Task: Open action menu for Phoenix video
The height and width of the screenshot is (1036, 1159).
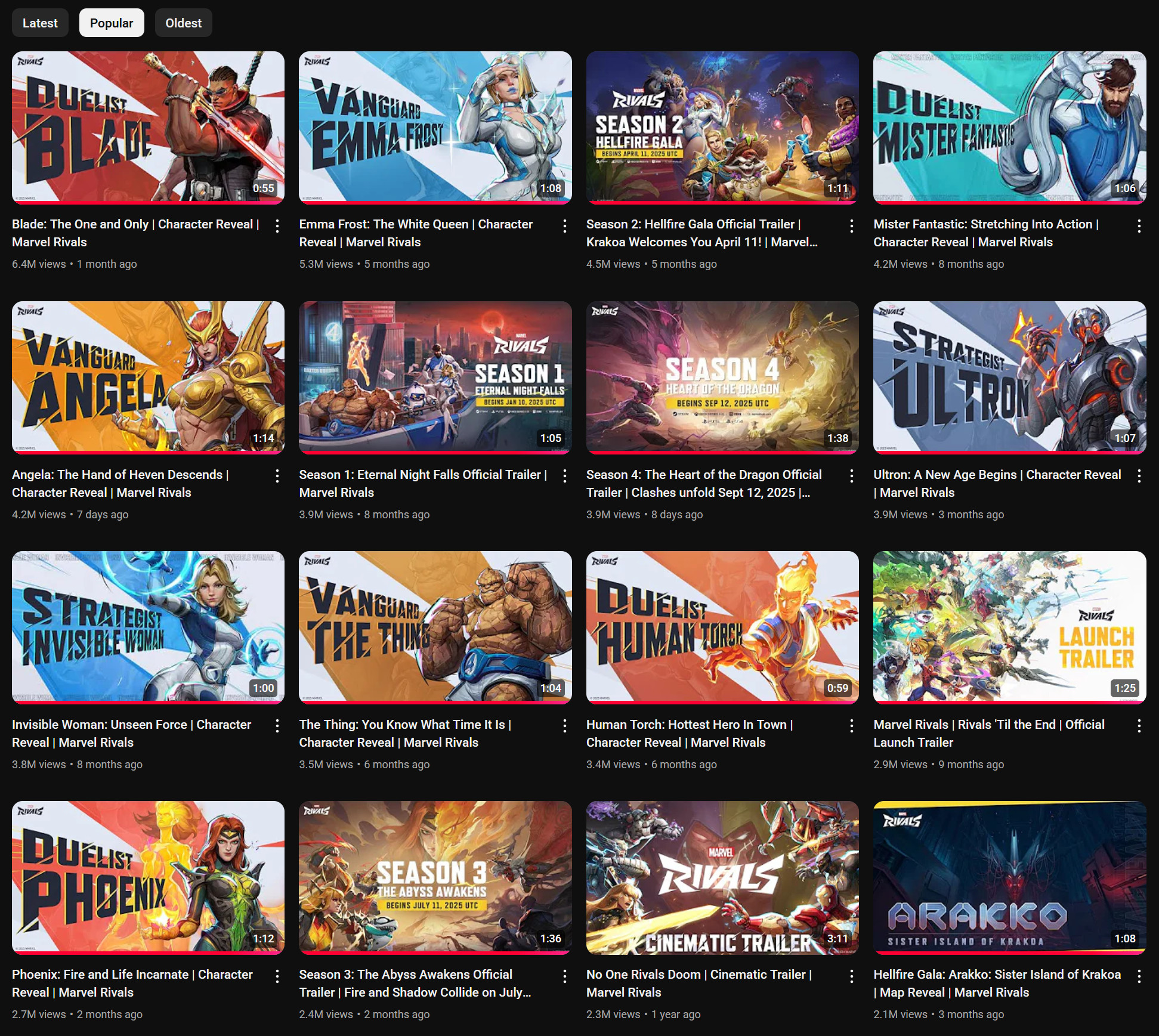Action: [x=277, y=976]
